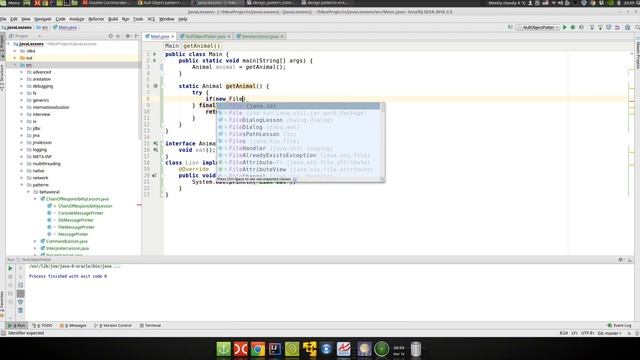640x360 pixels.
Task: Open the Event Log
Action: [619, 325]
